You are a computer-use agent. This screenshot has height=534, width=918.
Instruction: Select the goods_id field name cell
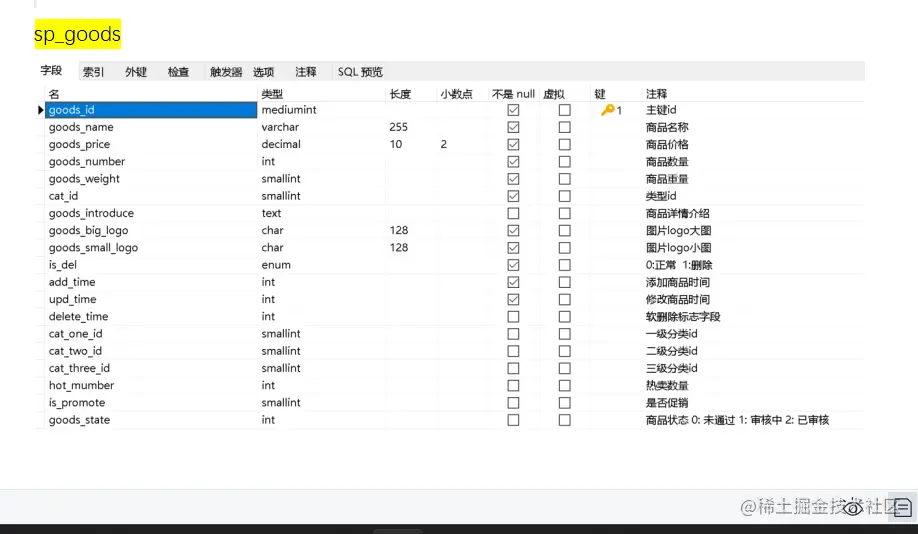pos(151,109)
